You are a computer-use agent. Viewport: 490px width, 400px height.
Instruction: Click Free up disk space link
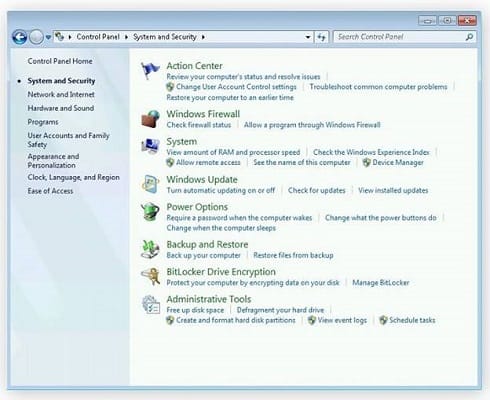pos(195,310)
